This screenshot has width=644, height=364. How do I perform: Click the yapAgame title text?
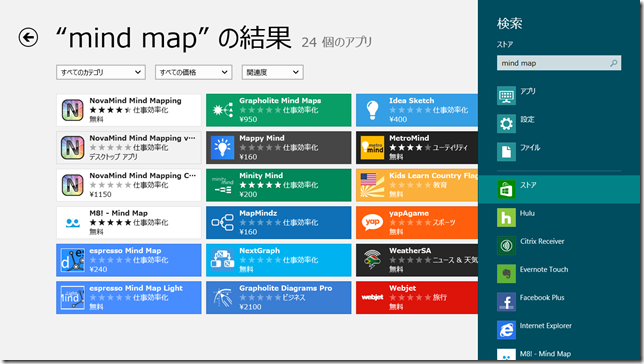tap(409, 213)
